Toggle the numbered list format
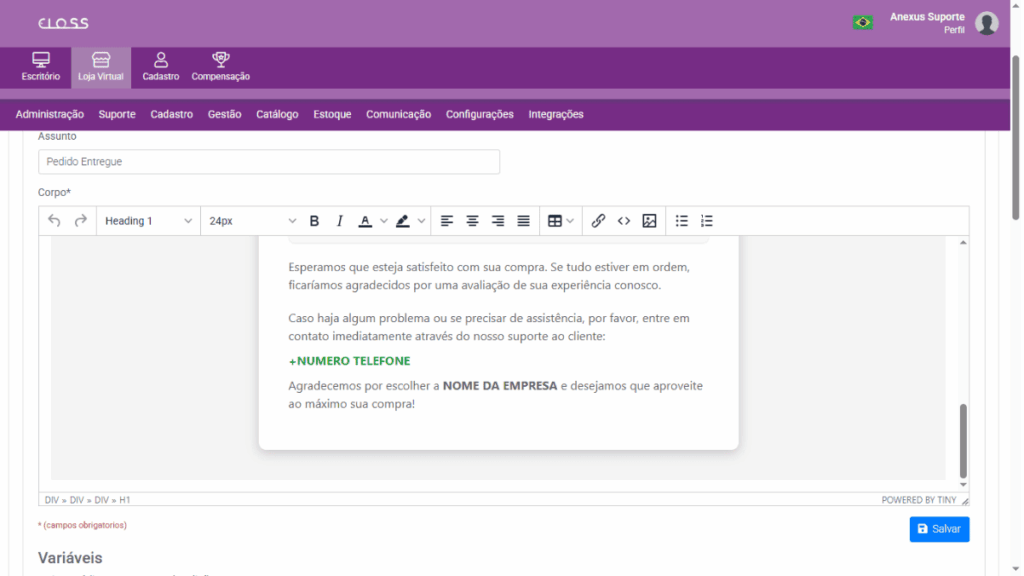 point(707,221)
